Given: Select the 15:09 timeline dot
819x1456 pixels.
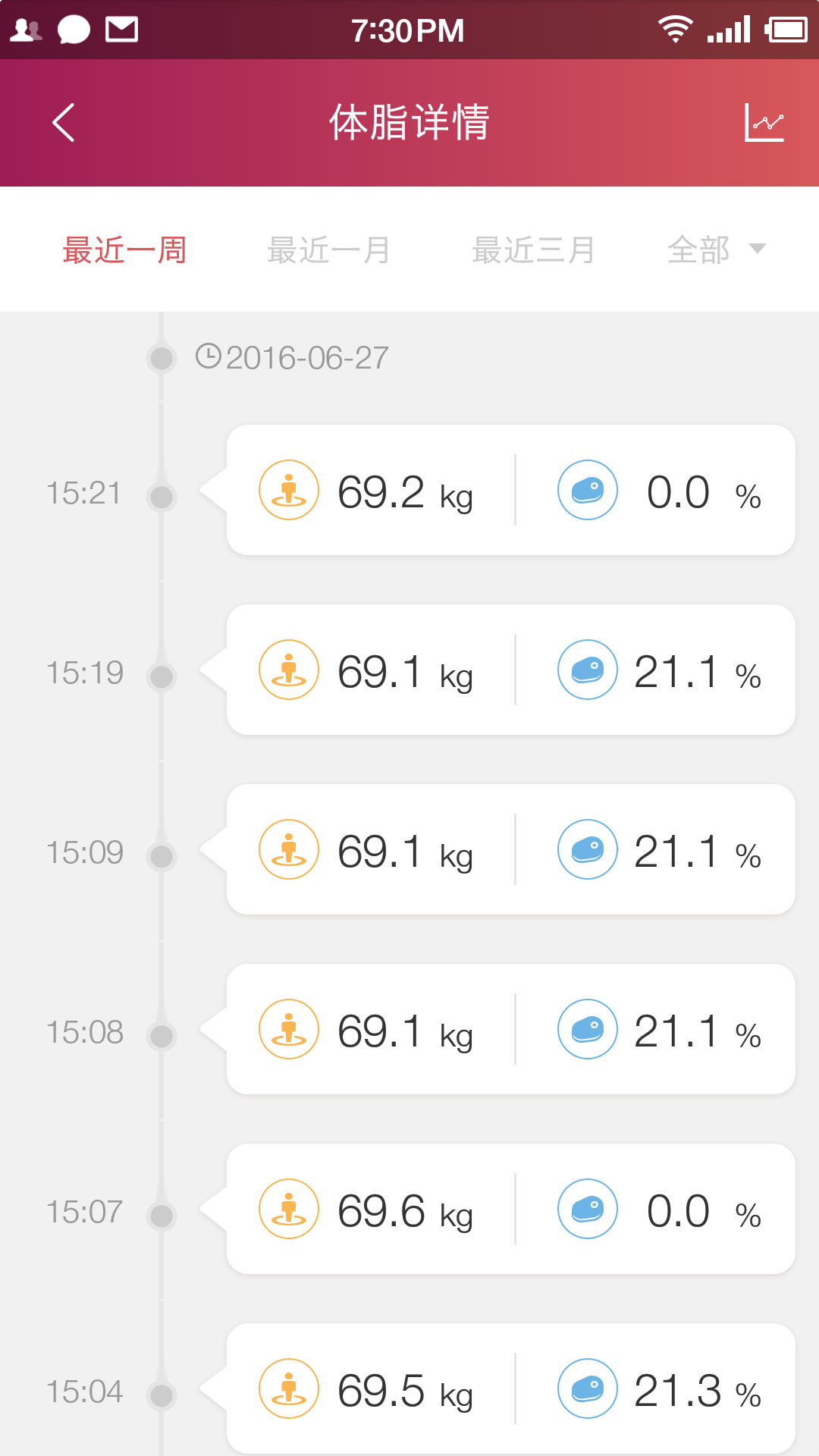Looking at the screenshot, I should tap(162, 856).
